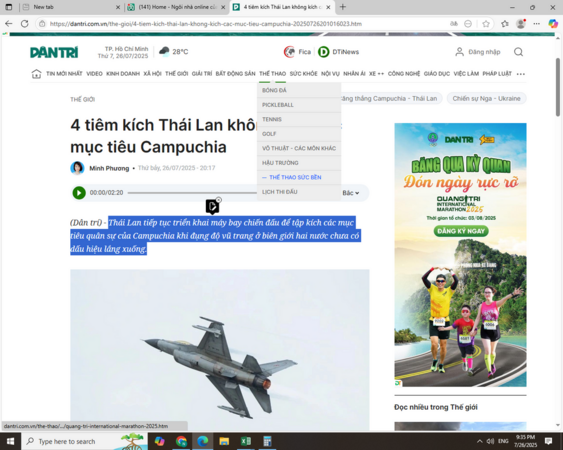Open fighter jet article image
Viewport: 563px width, 450px height.
click(x=220, y=350)
